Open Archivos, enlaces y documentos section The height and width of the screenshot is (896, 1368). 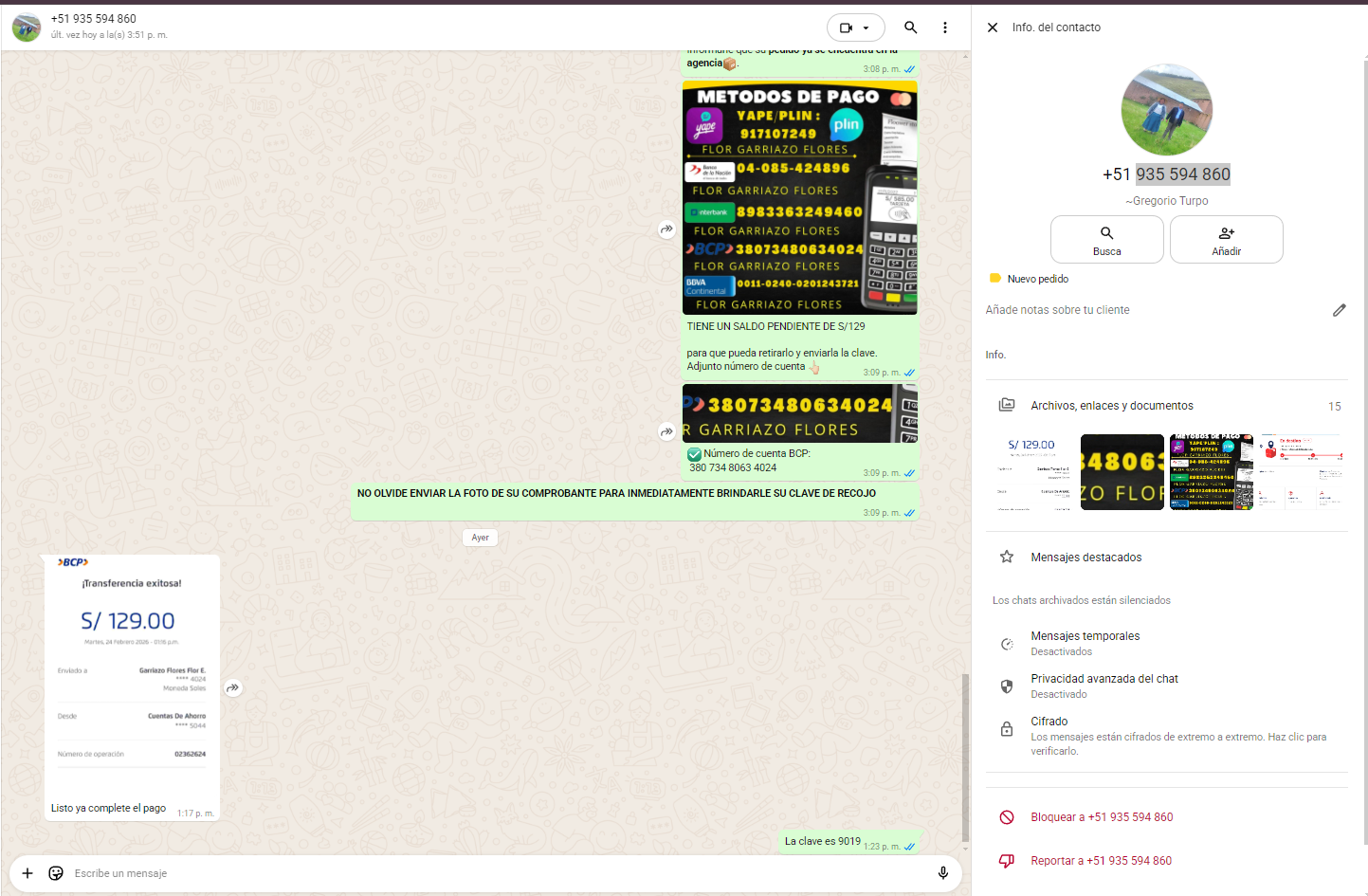tap(1111, 406)
